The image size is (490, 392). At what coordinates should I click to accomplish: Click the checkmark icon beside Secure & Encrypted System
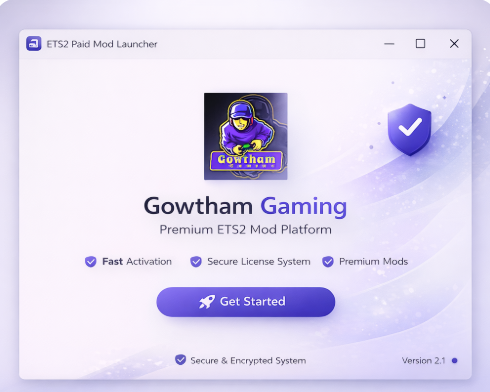click(180, 360)
